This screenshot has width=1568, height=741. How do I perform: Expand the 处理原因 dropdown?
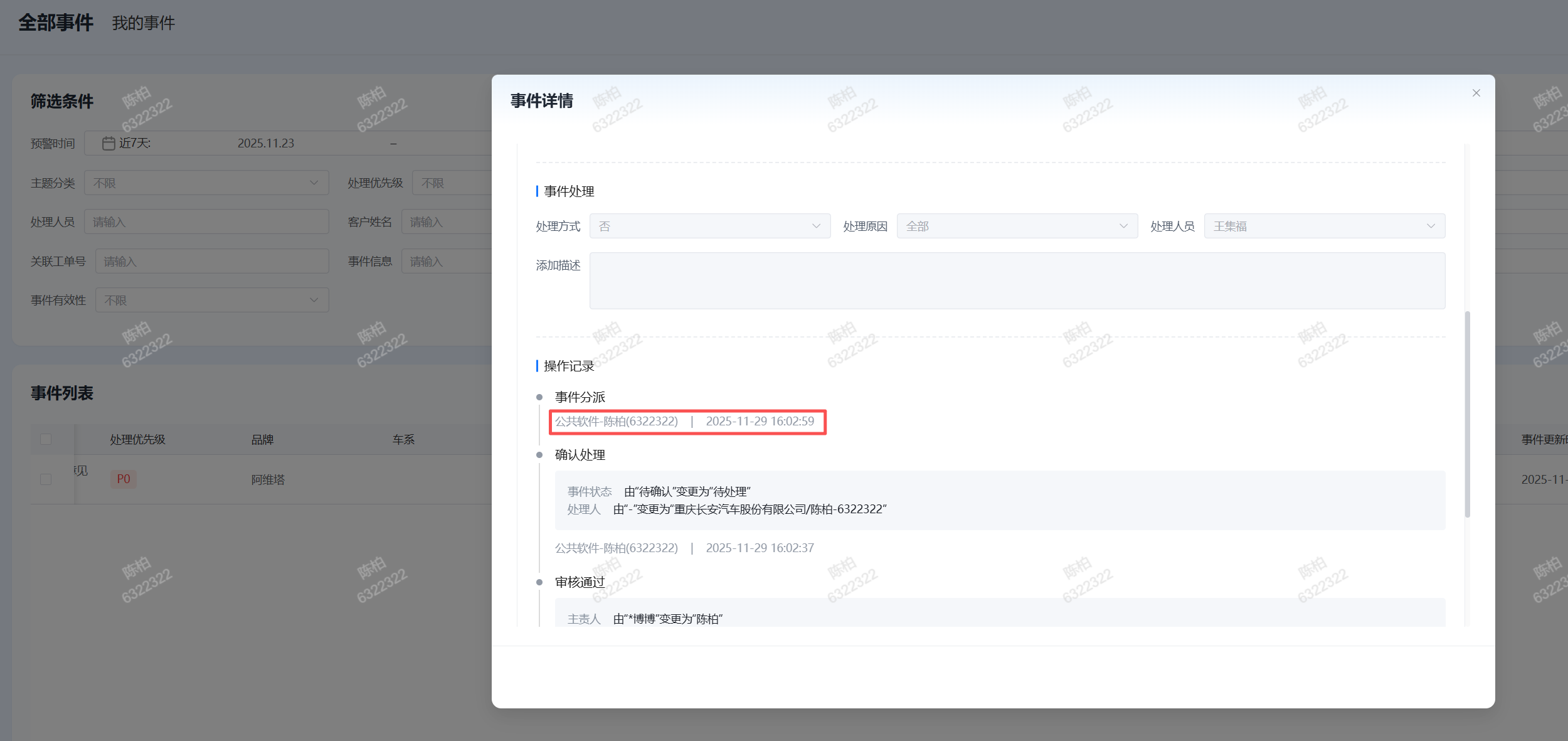1016,226
